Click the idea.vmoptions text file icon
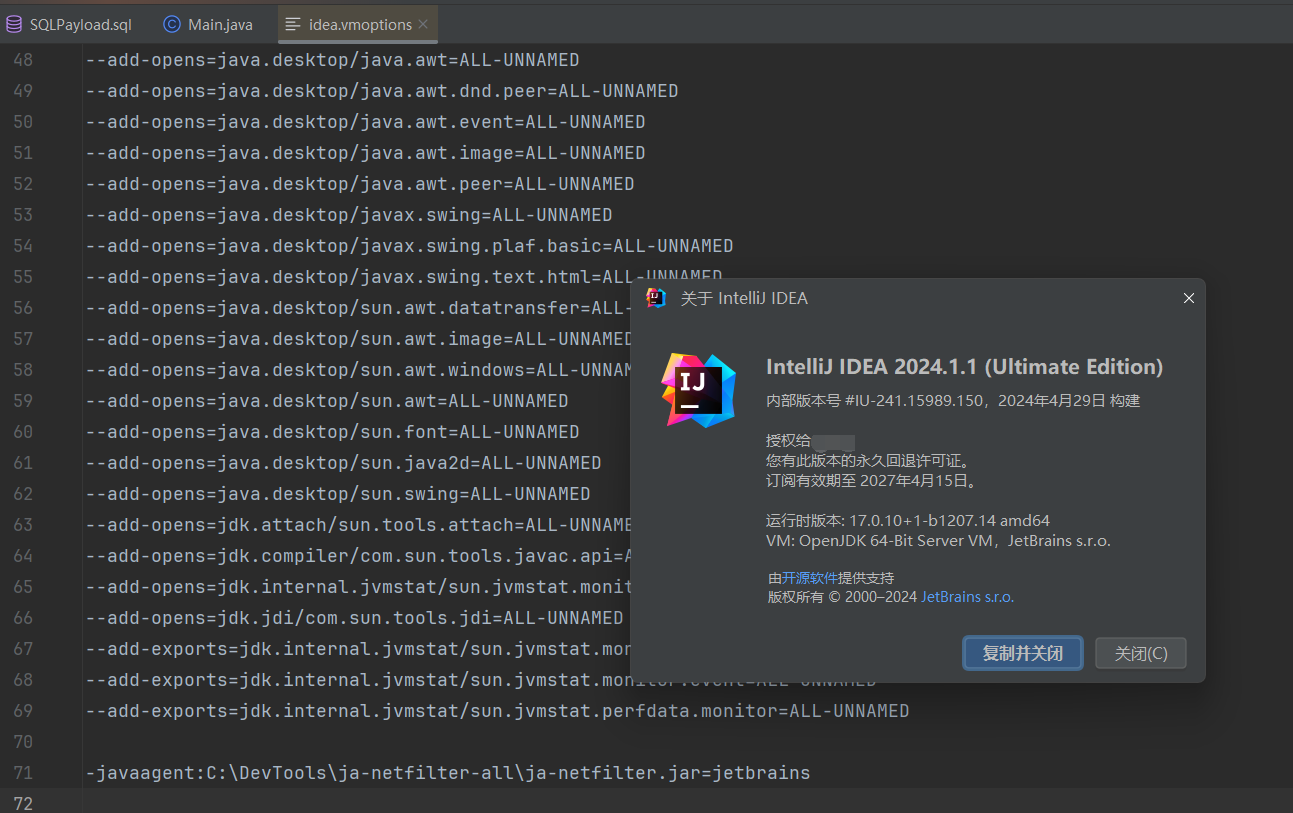The width and height of the screenshot is (1293, 813). pos(293,24)
